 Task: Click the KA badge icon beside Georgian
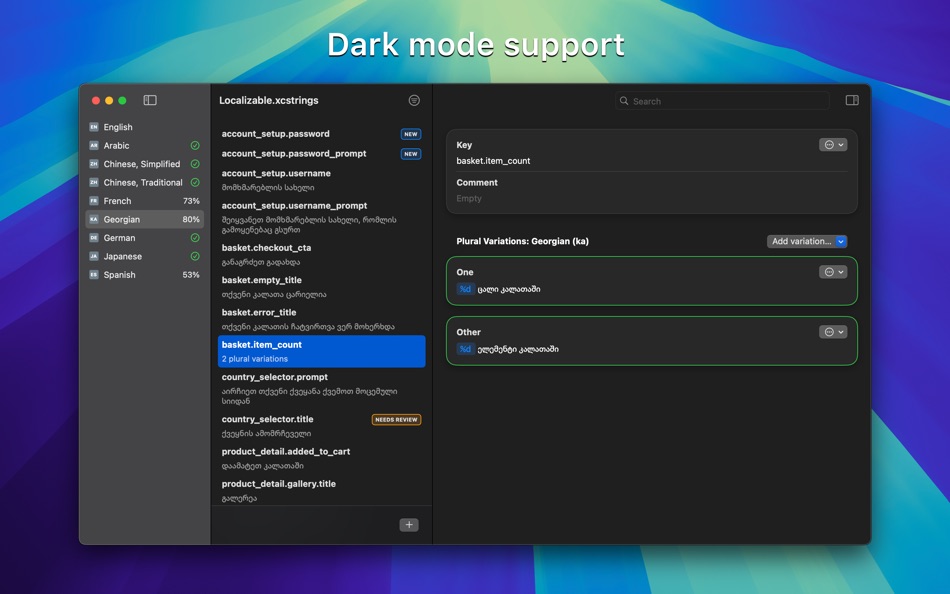click(94, 219)
